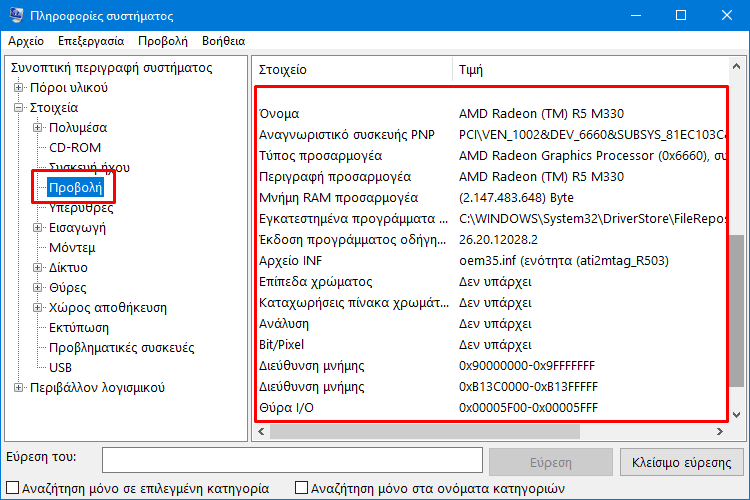The image size is (750, 500).
Task: Select the Προβολή item in tree
Action: [76, 188]
